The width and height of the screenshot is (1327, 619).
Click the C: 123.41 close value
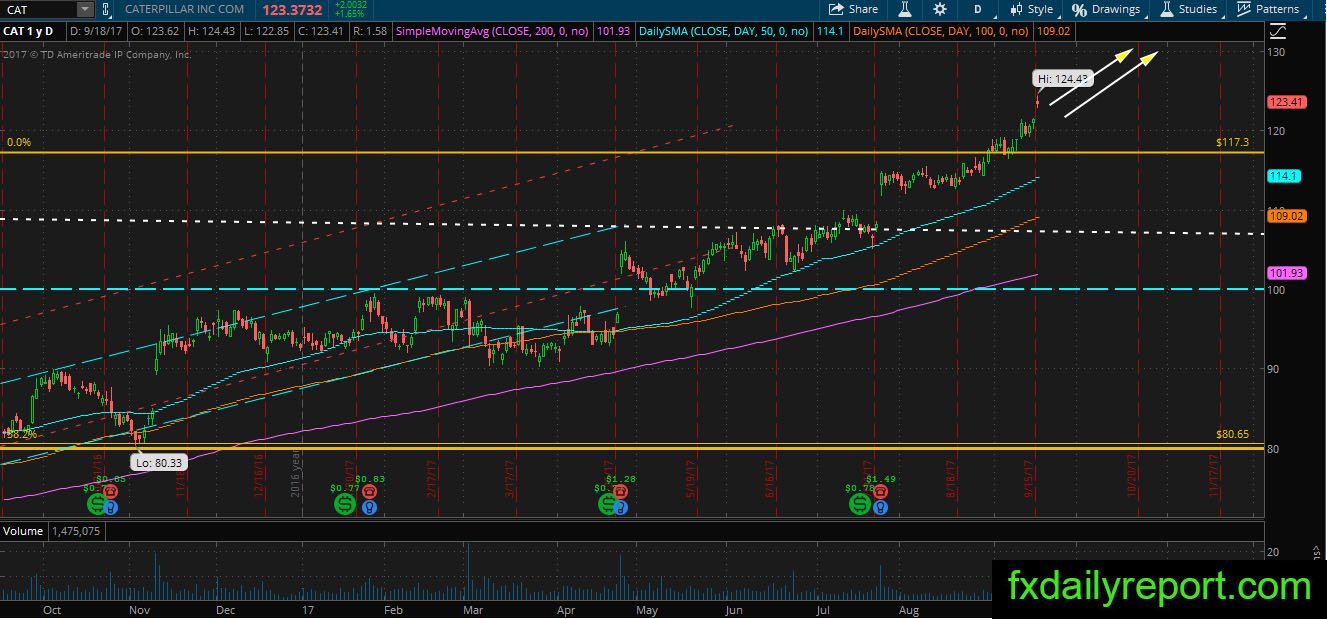[320, 31]
